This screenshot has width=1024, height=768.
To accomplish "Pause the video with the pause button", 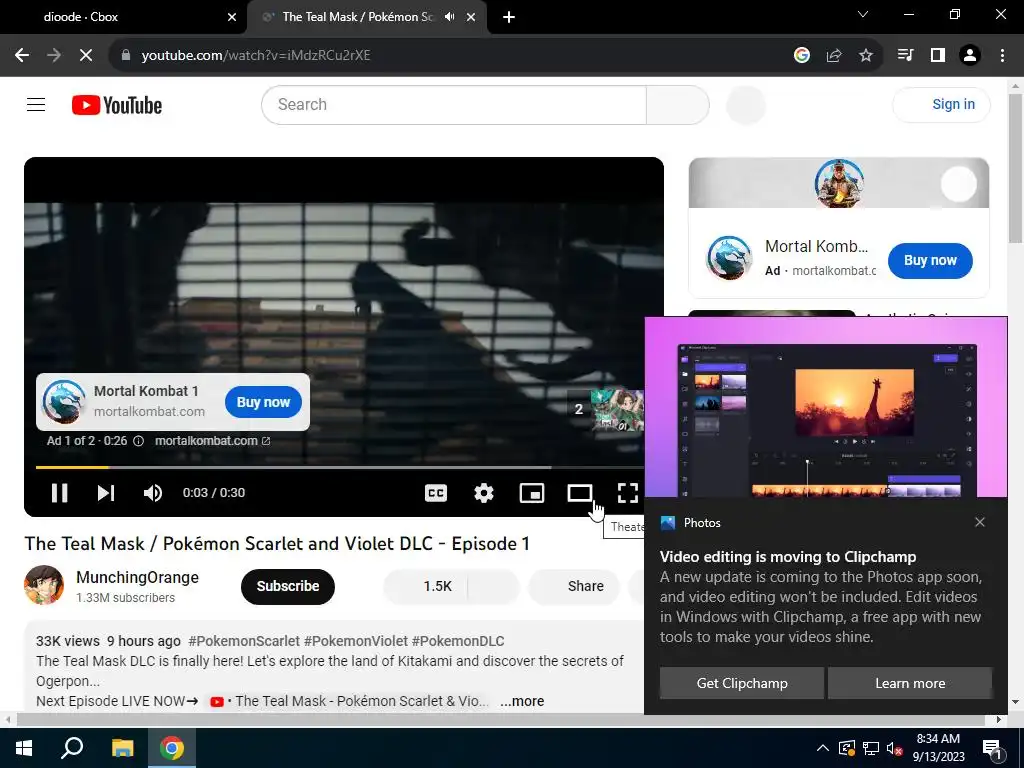I will pyautogui.click(x=59, y=493).
